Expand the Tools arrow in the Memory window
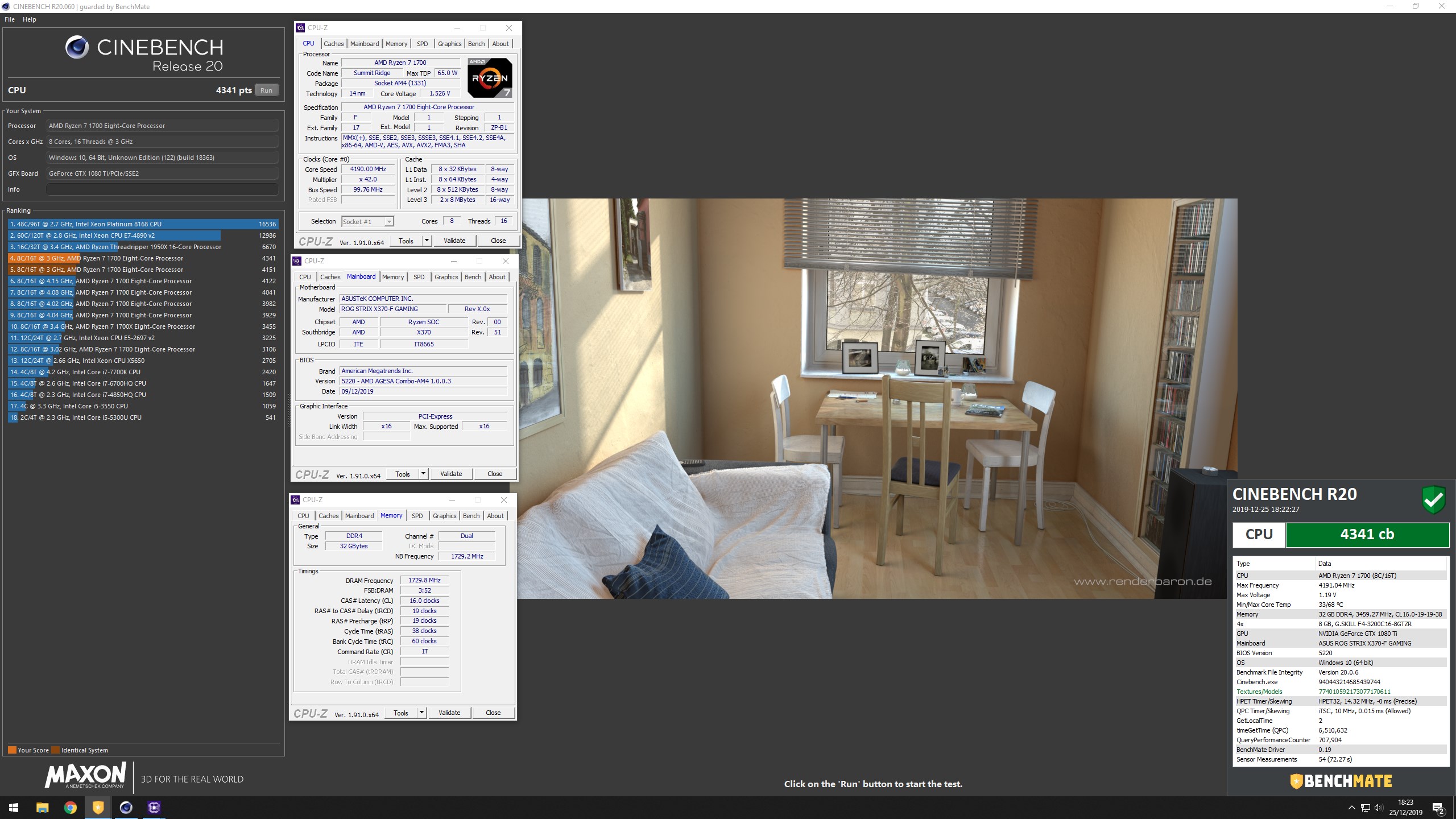 [x=421, y=713]
